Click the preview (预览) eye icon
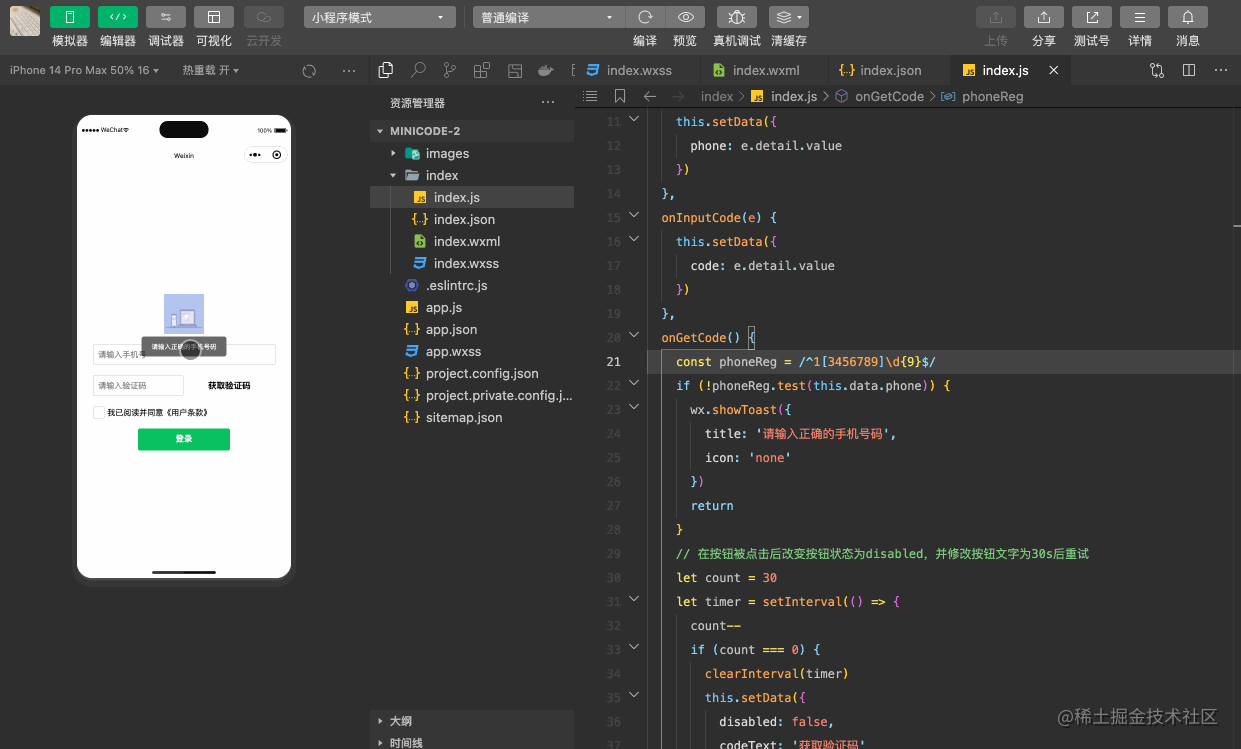1241x749 pixels. pyautogui.click(x=685, y=18)
